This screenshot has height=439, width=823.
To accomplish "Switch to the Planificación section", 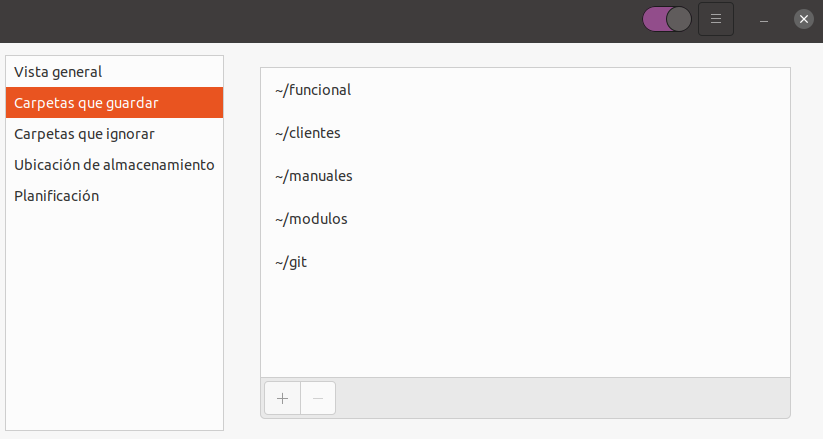I will pos(114,196).
